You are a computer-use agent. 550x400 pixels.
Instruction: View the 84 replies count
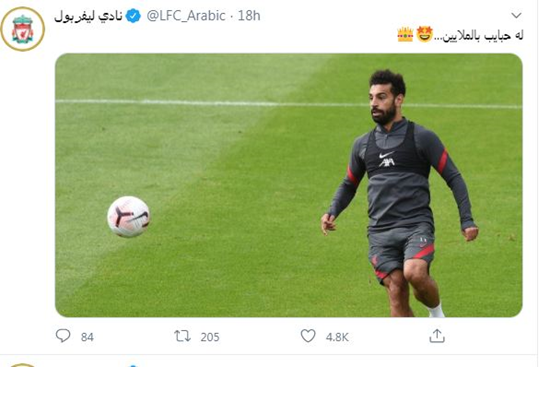(87, 337)
